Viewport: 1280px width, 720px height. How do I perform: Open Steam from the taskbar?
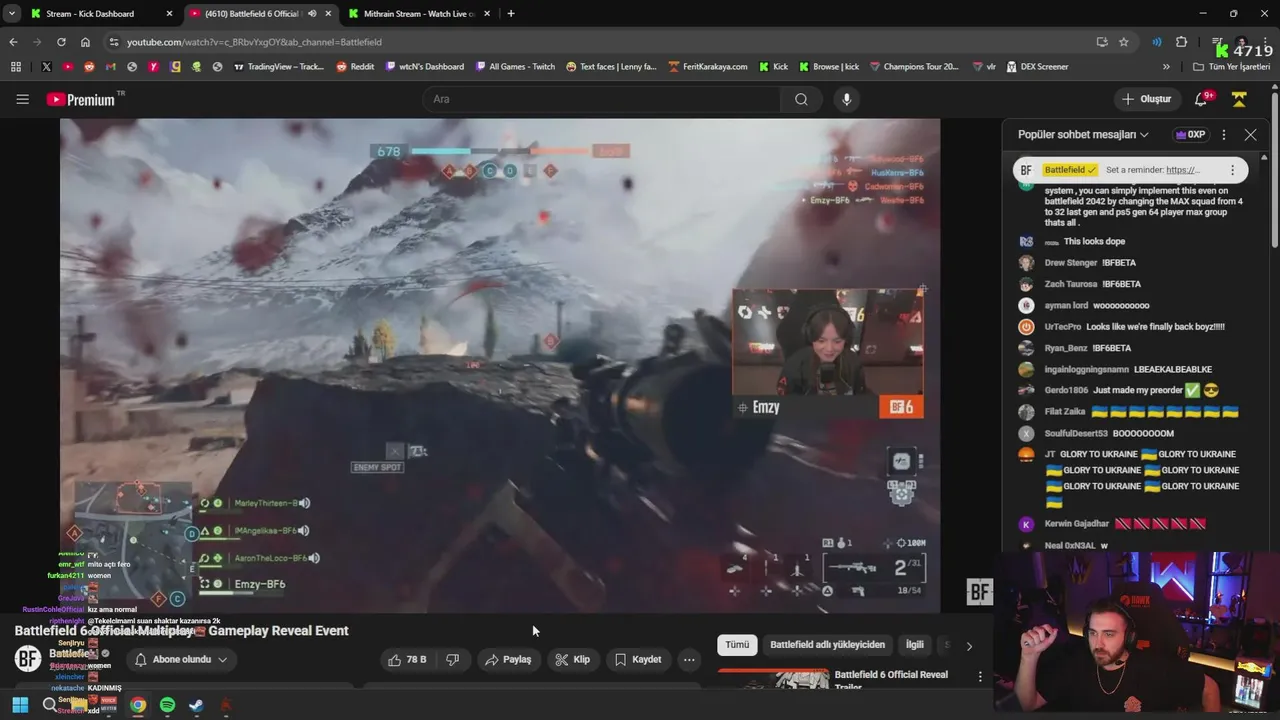click(196, 705)
